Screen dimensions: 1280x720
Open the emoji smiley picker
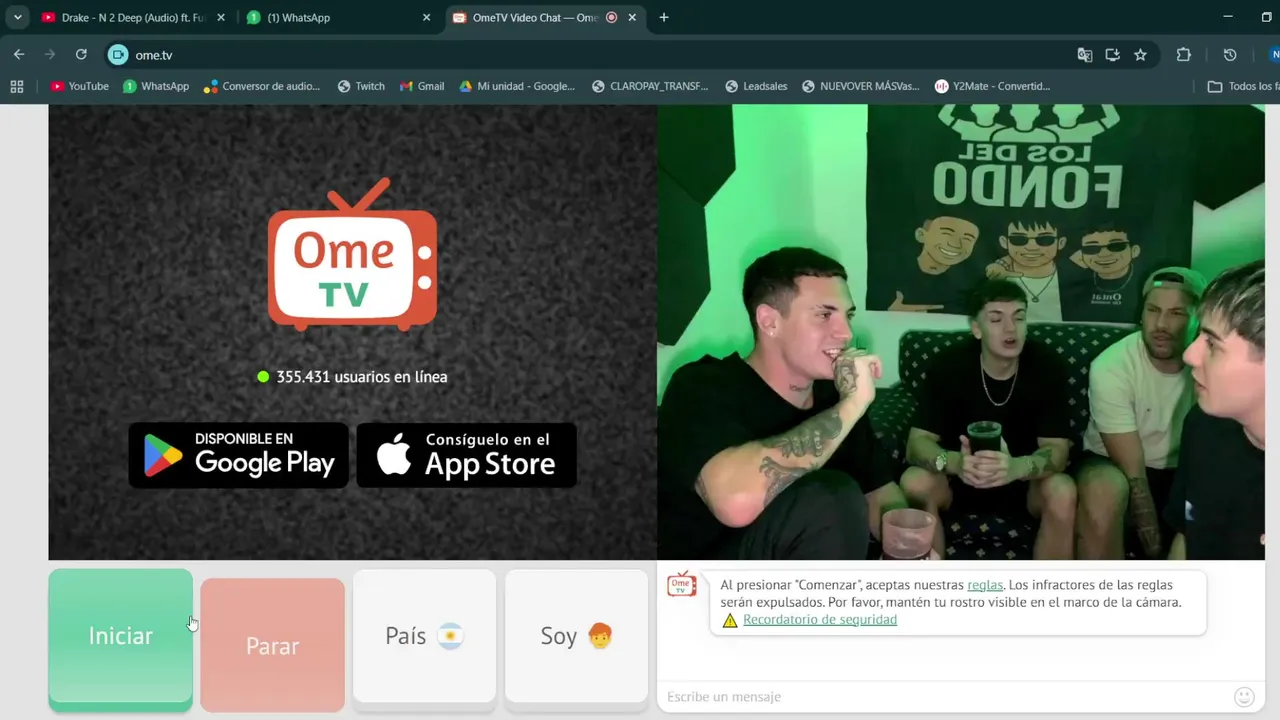[x=1244, y=697]
